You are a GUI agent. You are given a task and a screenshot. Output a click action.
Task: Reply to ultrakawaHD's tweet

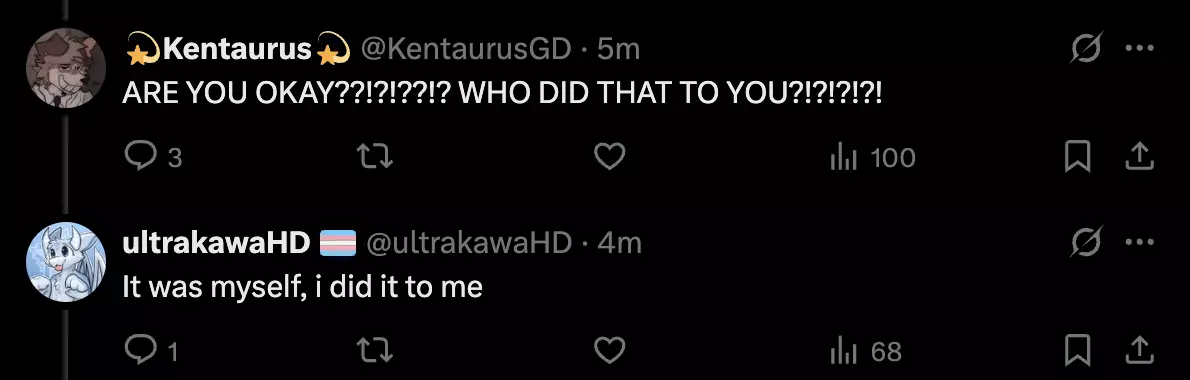(150, 351)
